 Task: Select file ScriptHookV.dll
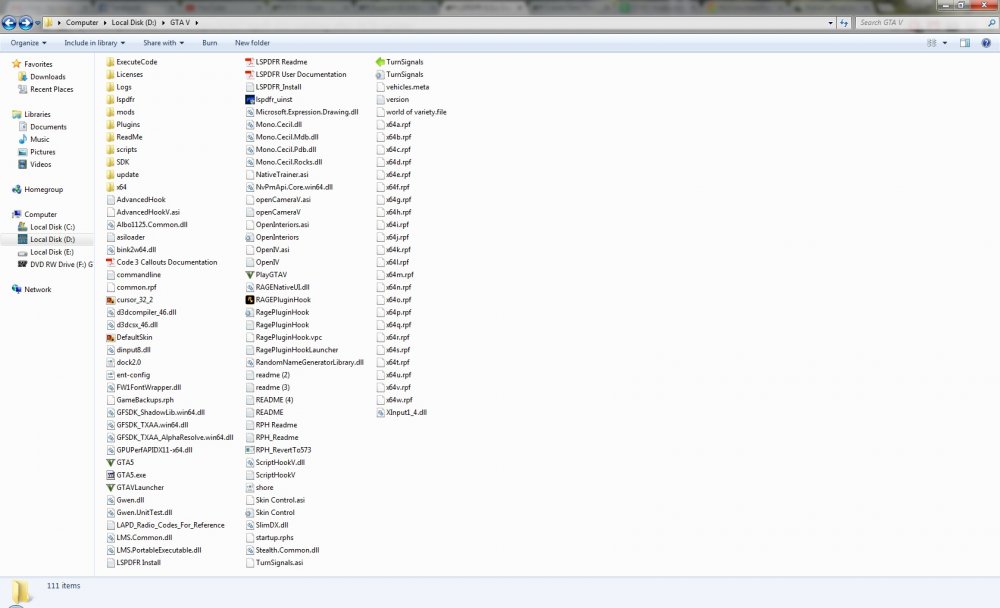tap(276, 463)
